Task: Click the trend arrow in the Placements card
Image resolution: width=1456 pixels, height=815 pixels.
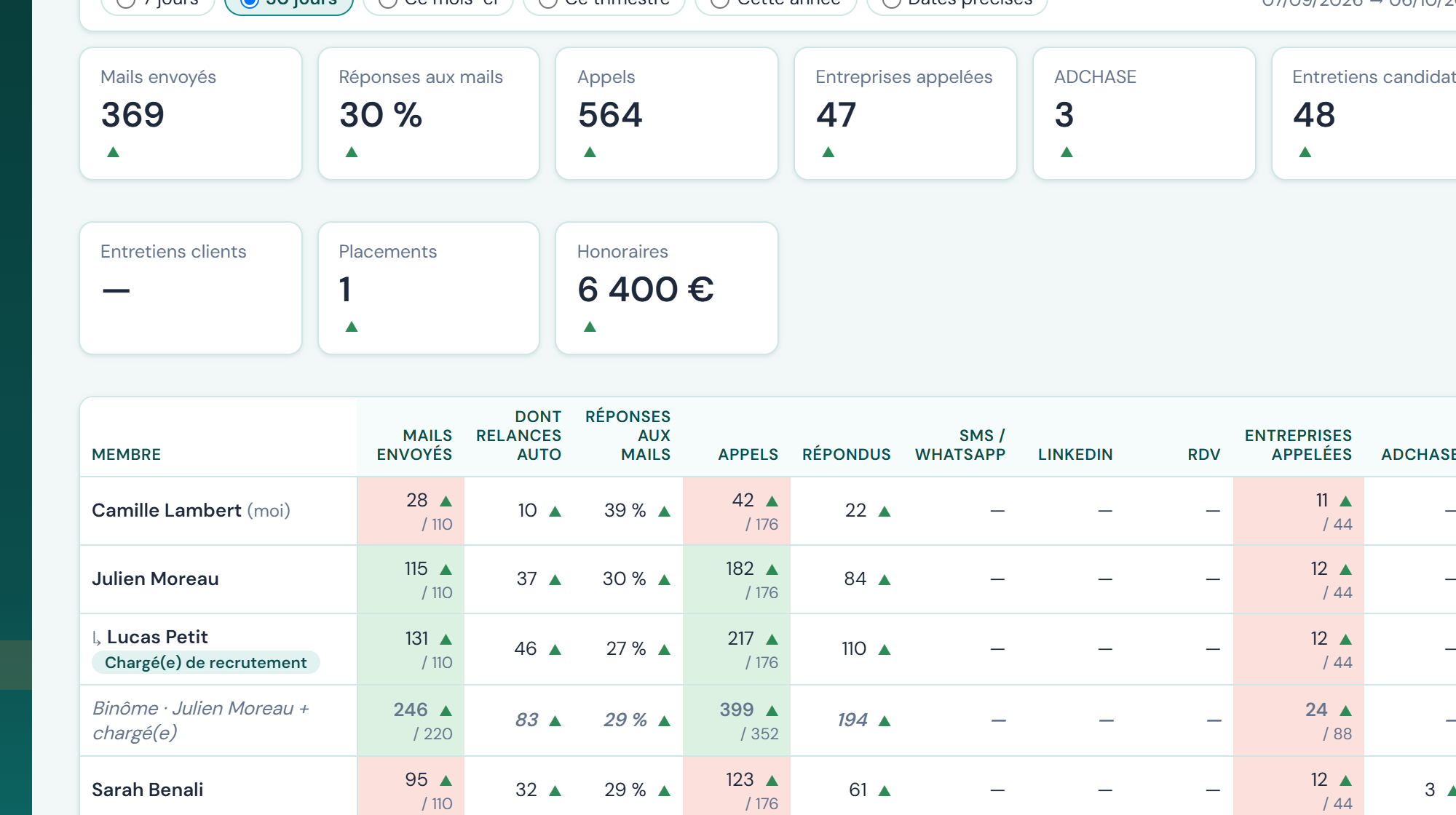Action: [352, 327]
